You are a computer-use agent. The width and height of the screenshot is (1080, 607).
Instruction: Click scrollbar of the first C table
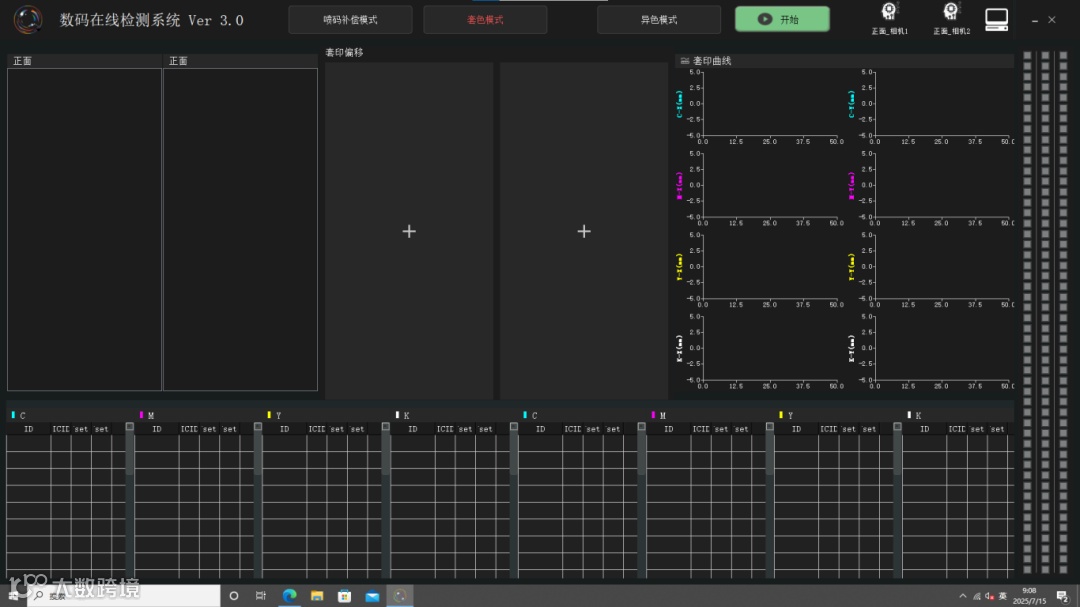pyautogui.click(x=129, y=500)
